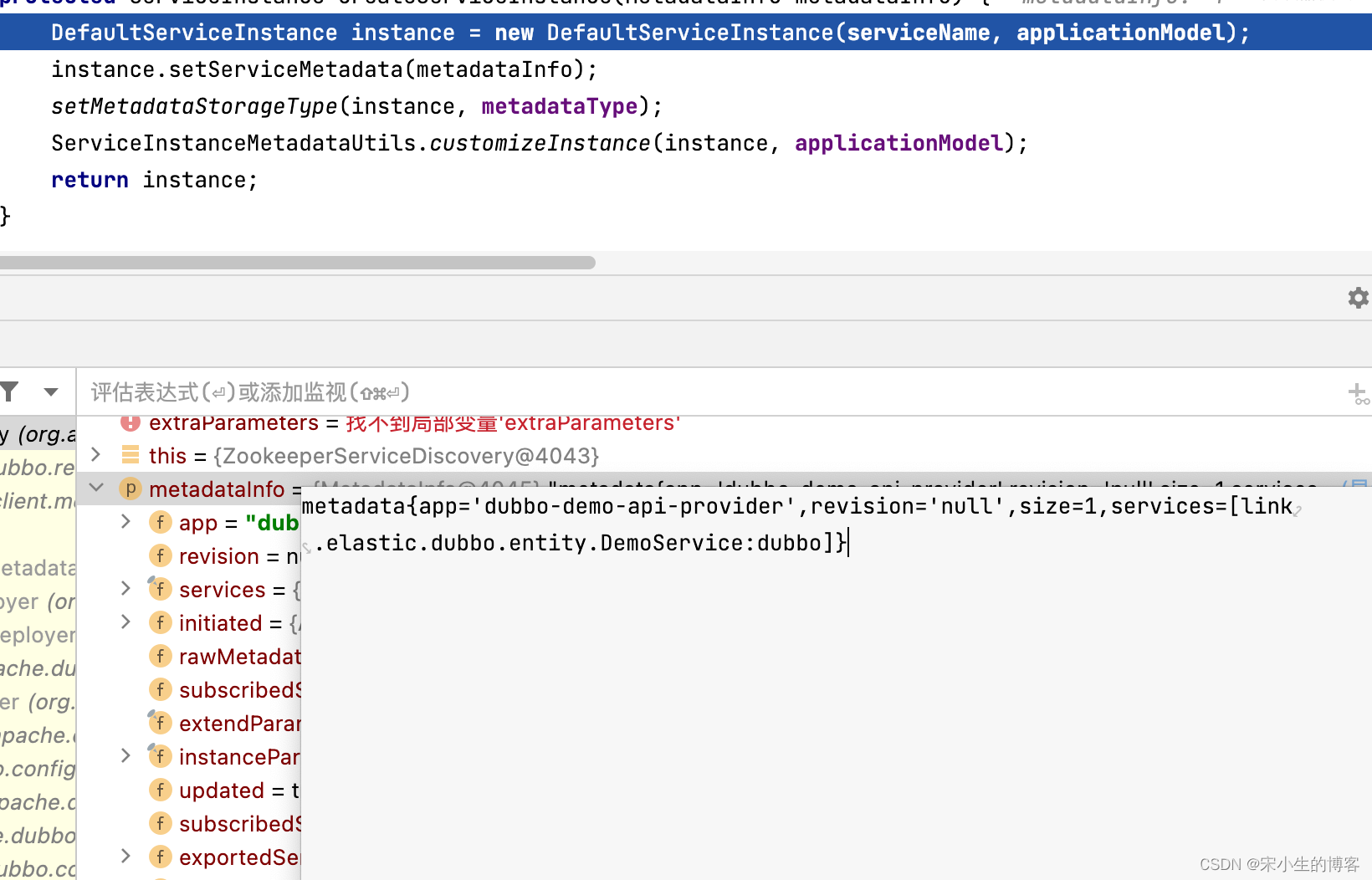Expand the instanceParams field node
Screen dimensions: 1372x880
click(x=126, y=756)
